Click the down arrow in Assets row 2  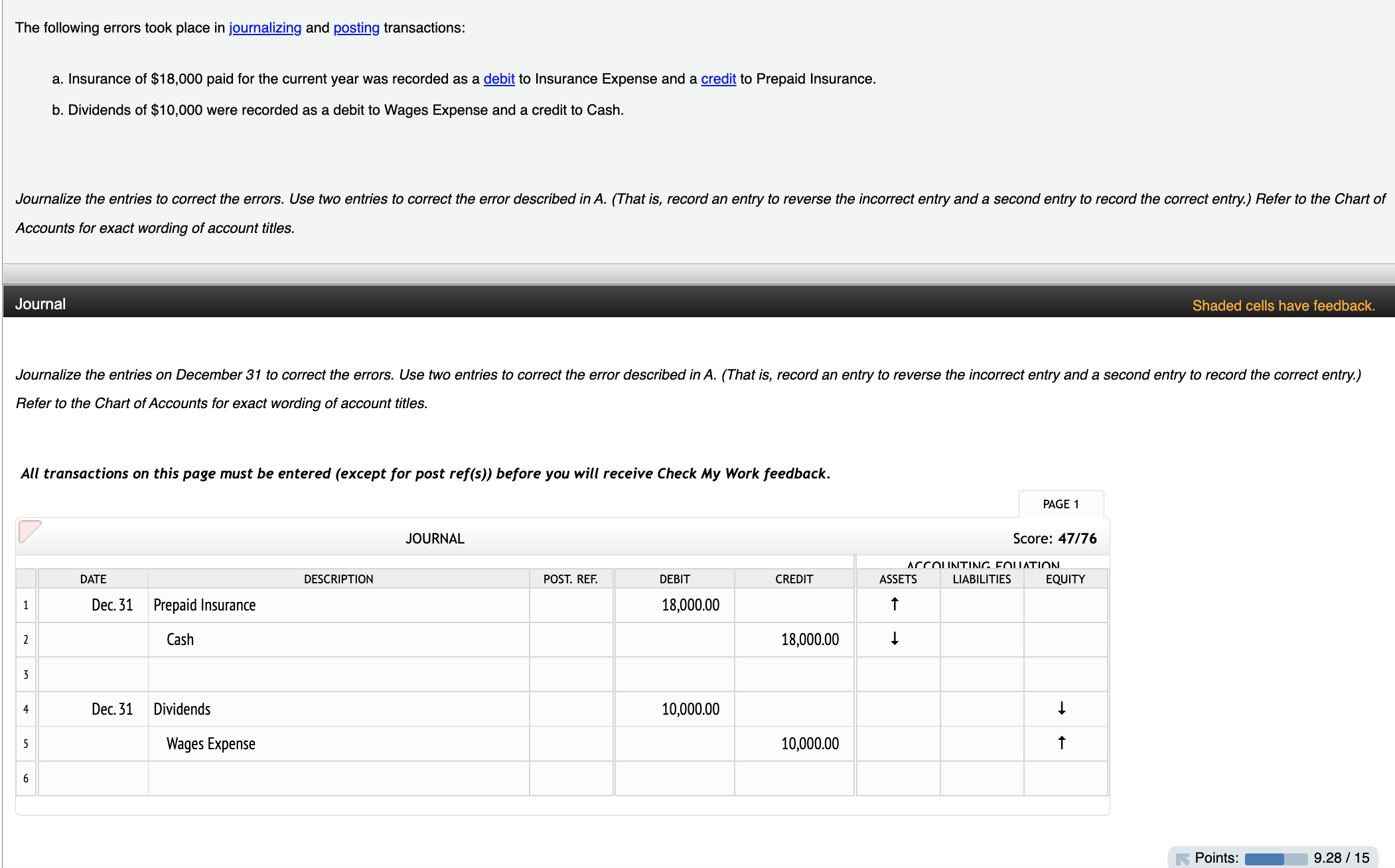point(895,638)
